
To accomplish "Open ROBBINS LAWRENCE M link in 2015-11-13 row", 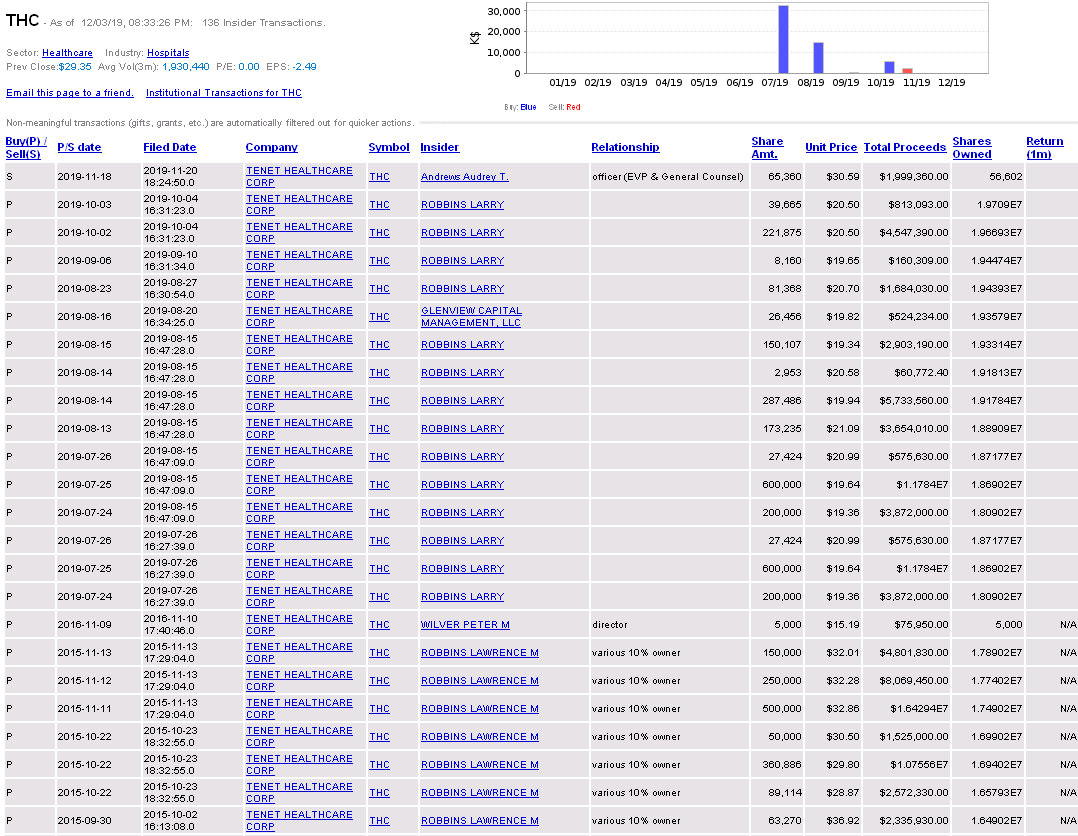I will 480,653.
